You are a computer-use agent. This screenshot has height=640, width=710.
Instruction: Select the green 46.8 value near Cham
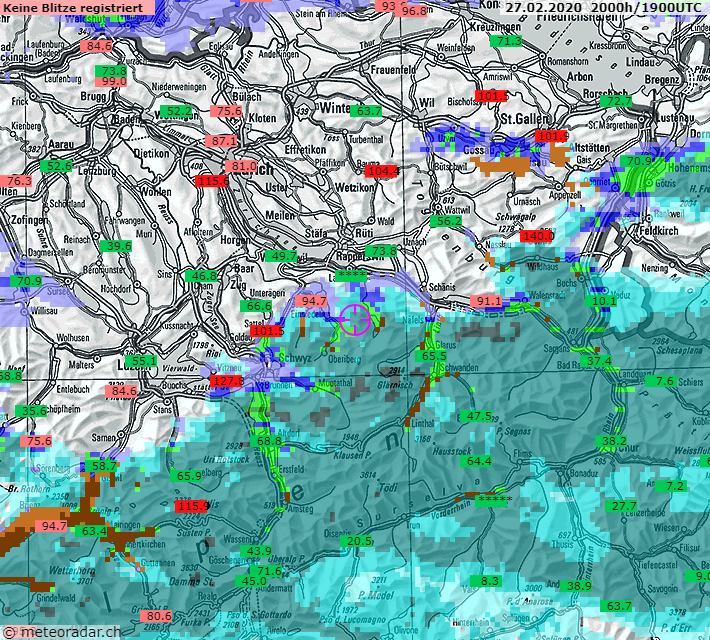click(x=201, y=276)
